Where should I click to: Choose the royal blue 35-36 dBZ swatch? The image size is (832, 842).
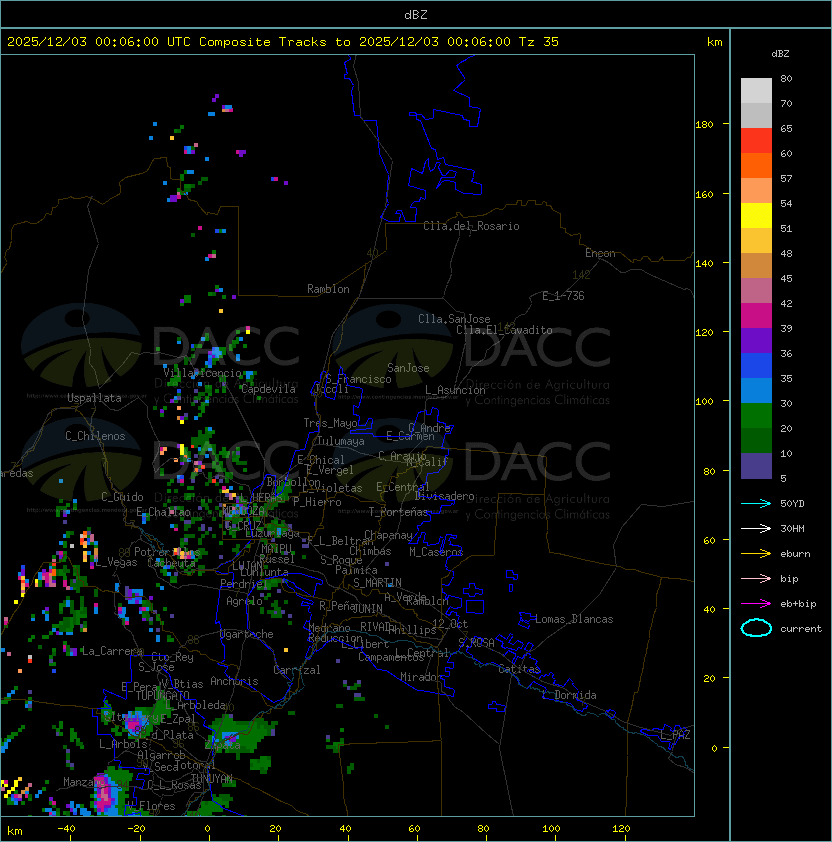click(756, 366)
